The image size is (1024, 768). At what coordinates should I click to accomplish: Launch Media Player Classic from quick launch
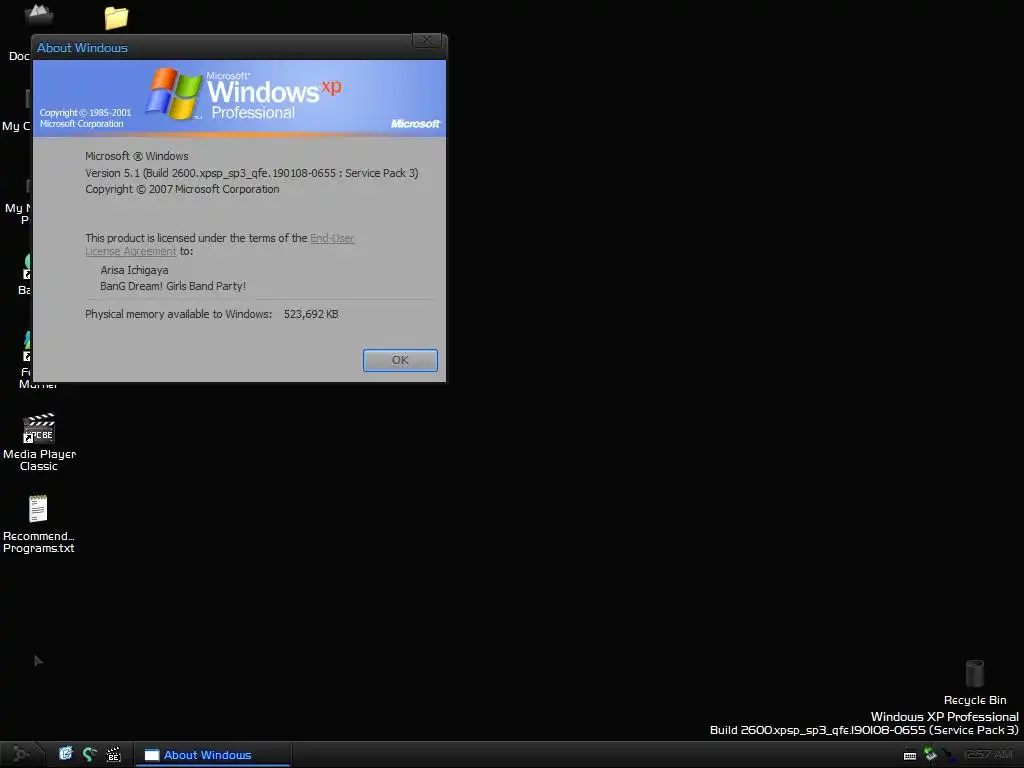pyautogui.click(x=114, y=755)
